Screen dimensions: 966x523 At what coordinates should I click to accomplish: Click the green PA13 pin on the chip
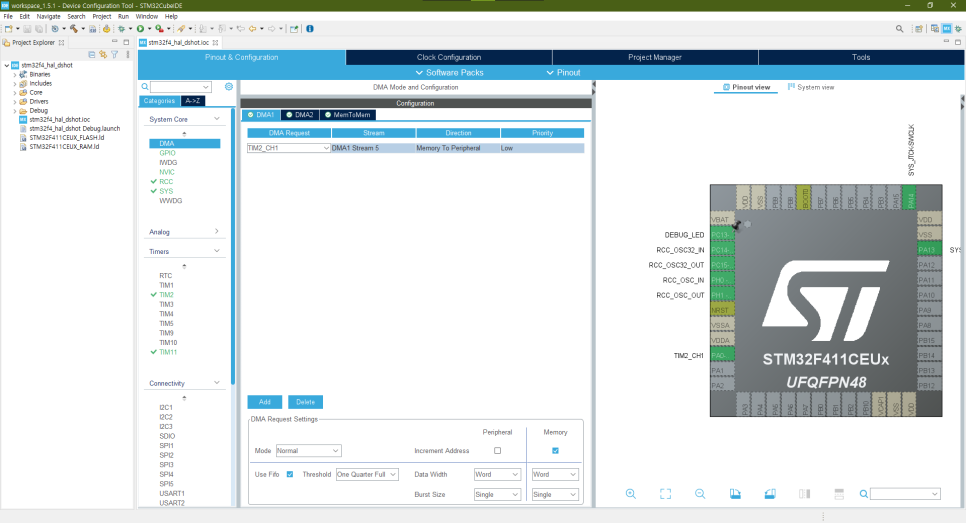pos(929,249)
